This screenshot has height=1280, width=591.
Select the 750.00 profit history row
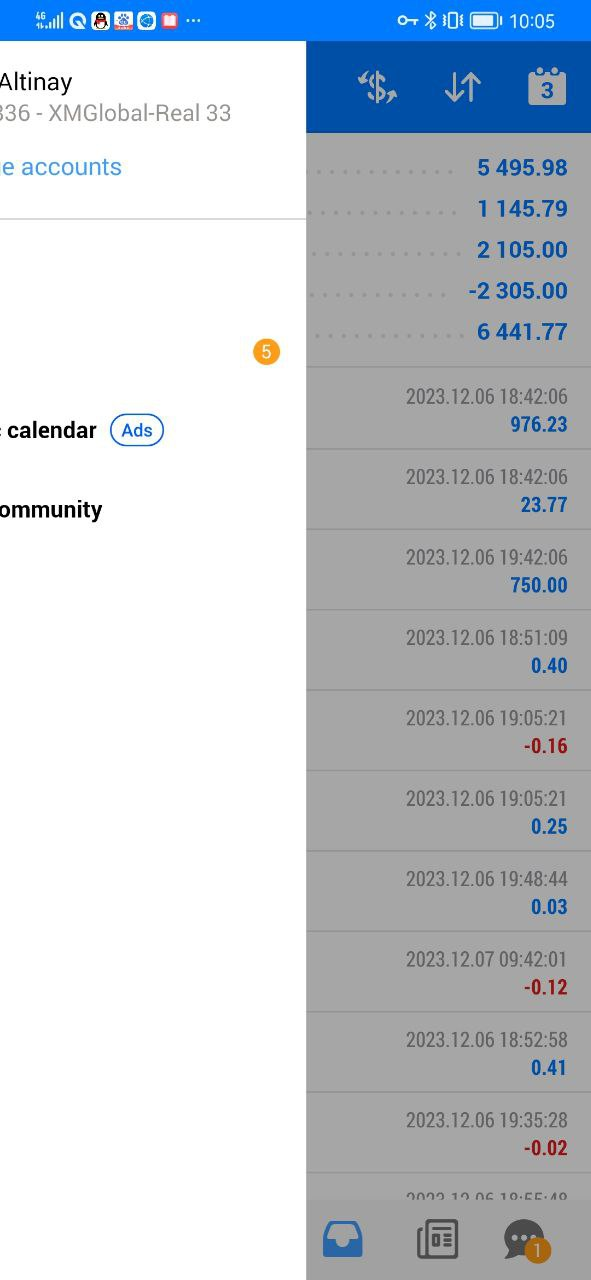pos(448,570)
